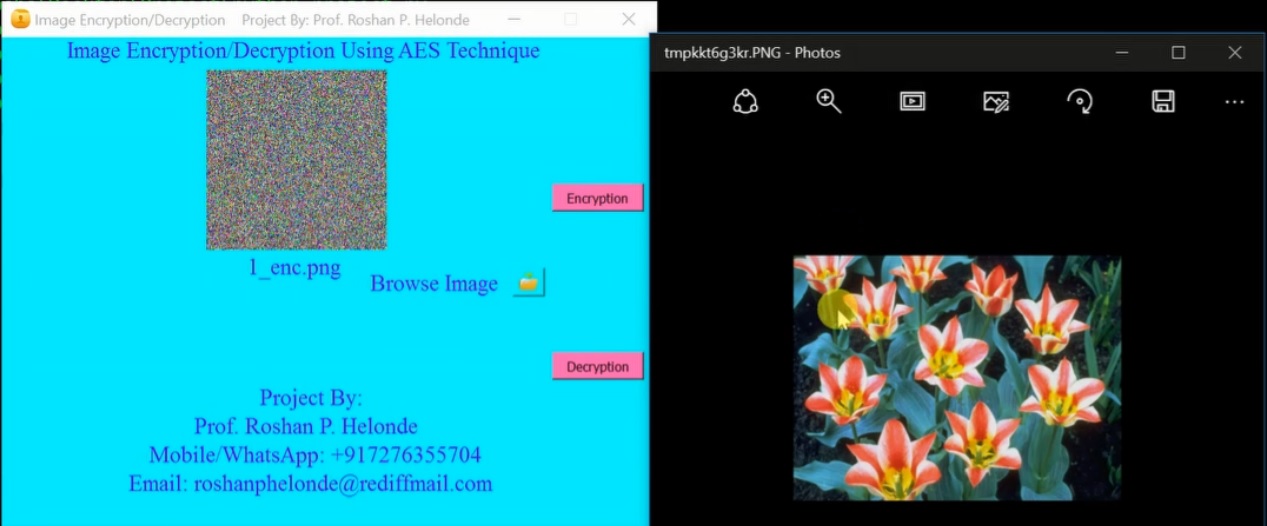
Task: Maximize the Photos window
Action: [x=1178, y=52]
